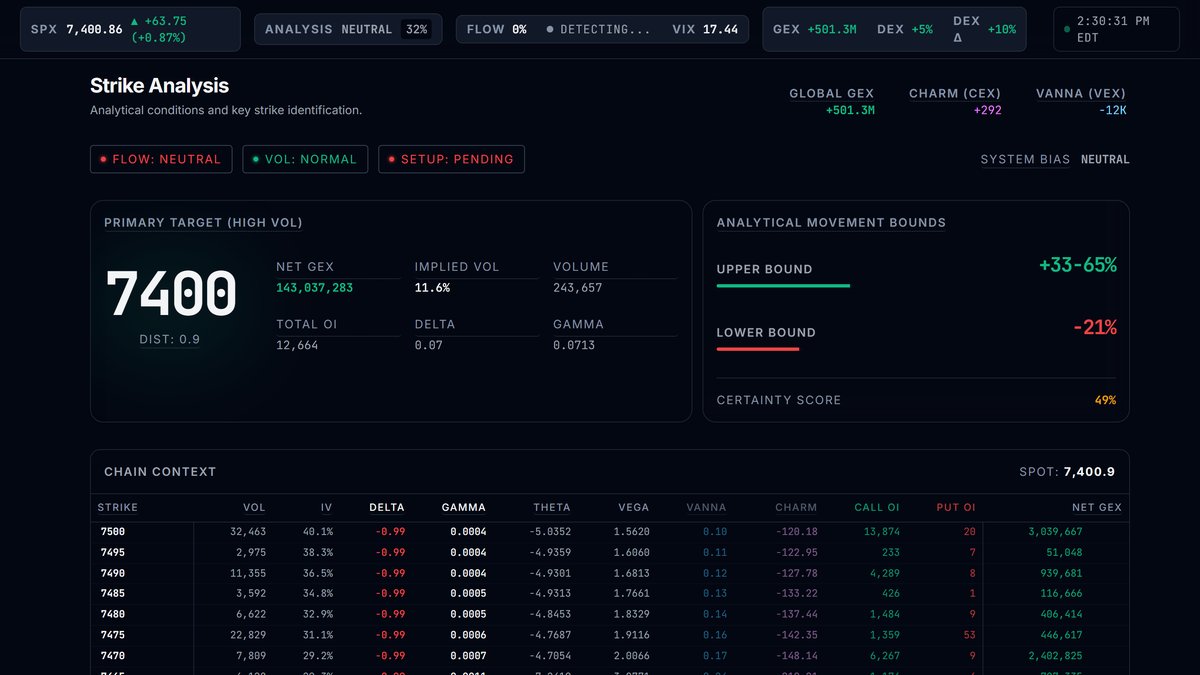Click the DEX delta +10% value

pyautogui.click(x=984, y=29)
